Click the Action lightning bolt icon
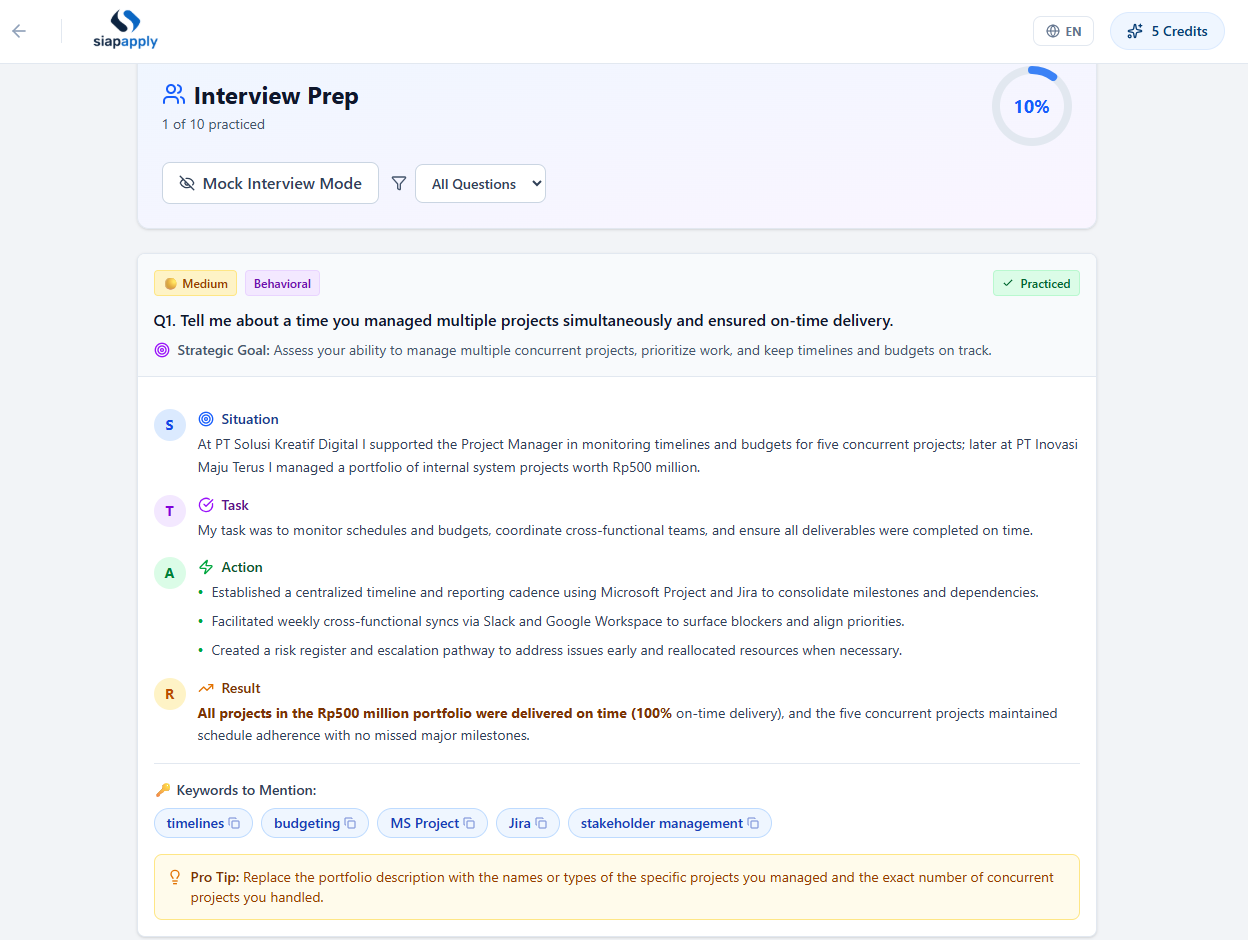The height and width of the screenshot is (940, 1248). coord(206,567)
